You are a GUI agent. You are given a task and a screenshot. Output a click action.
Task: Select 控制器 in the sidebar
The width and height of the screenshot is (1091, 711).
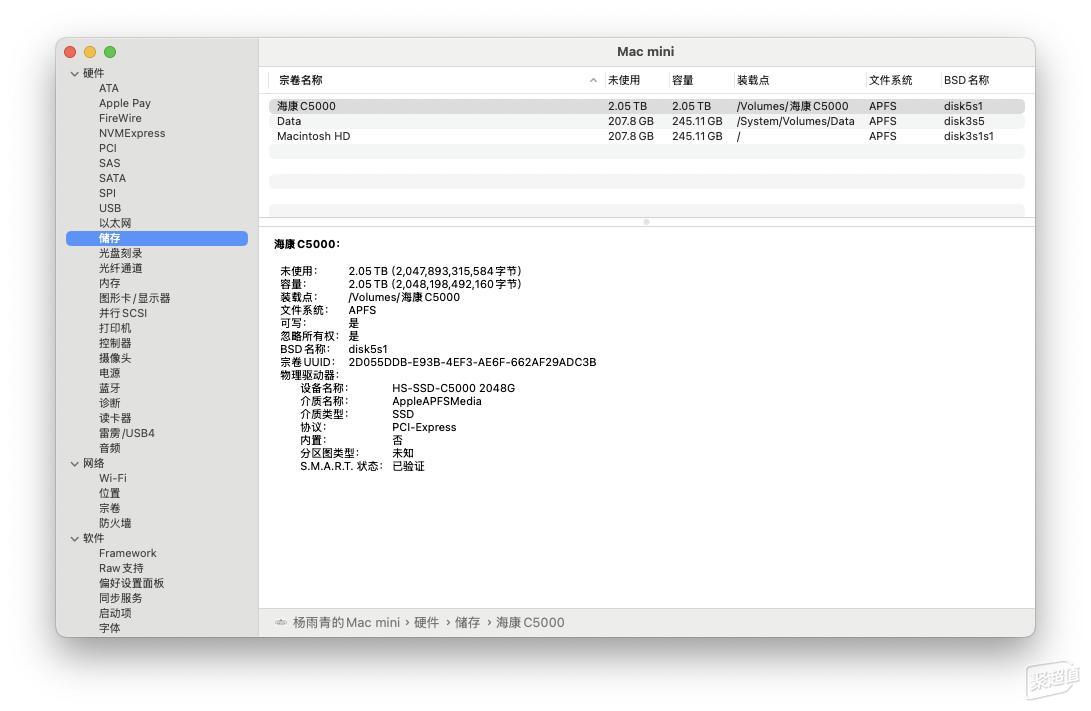point(115,343)
